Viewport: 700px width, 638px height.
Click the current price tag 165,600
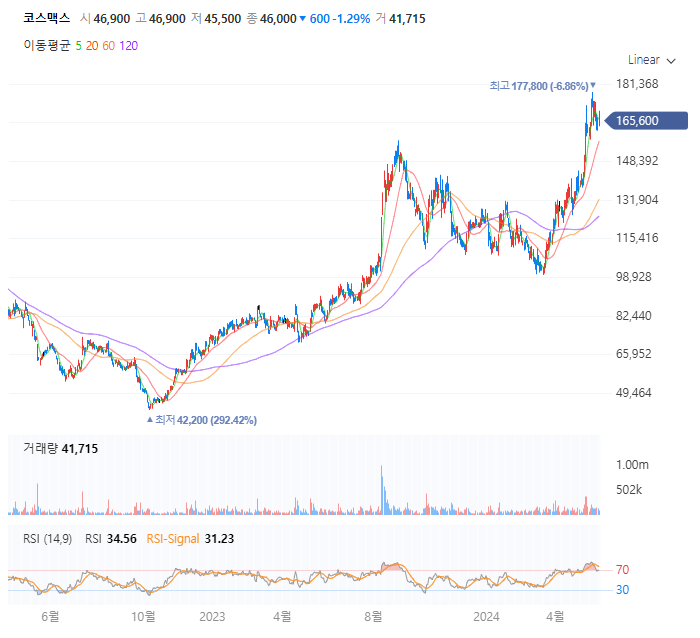tap(646, 121)
